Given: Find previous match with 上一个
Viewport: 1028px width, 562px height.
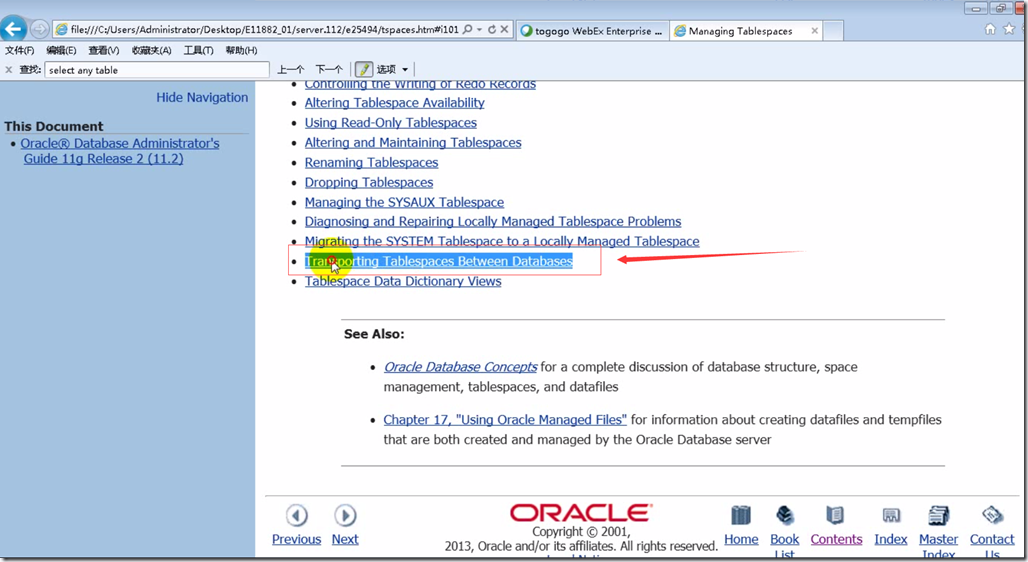Looking at the screenshot, I should pyautogui.click(x=290, y=70).
